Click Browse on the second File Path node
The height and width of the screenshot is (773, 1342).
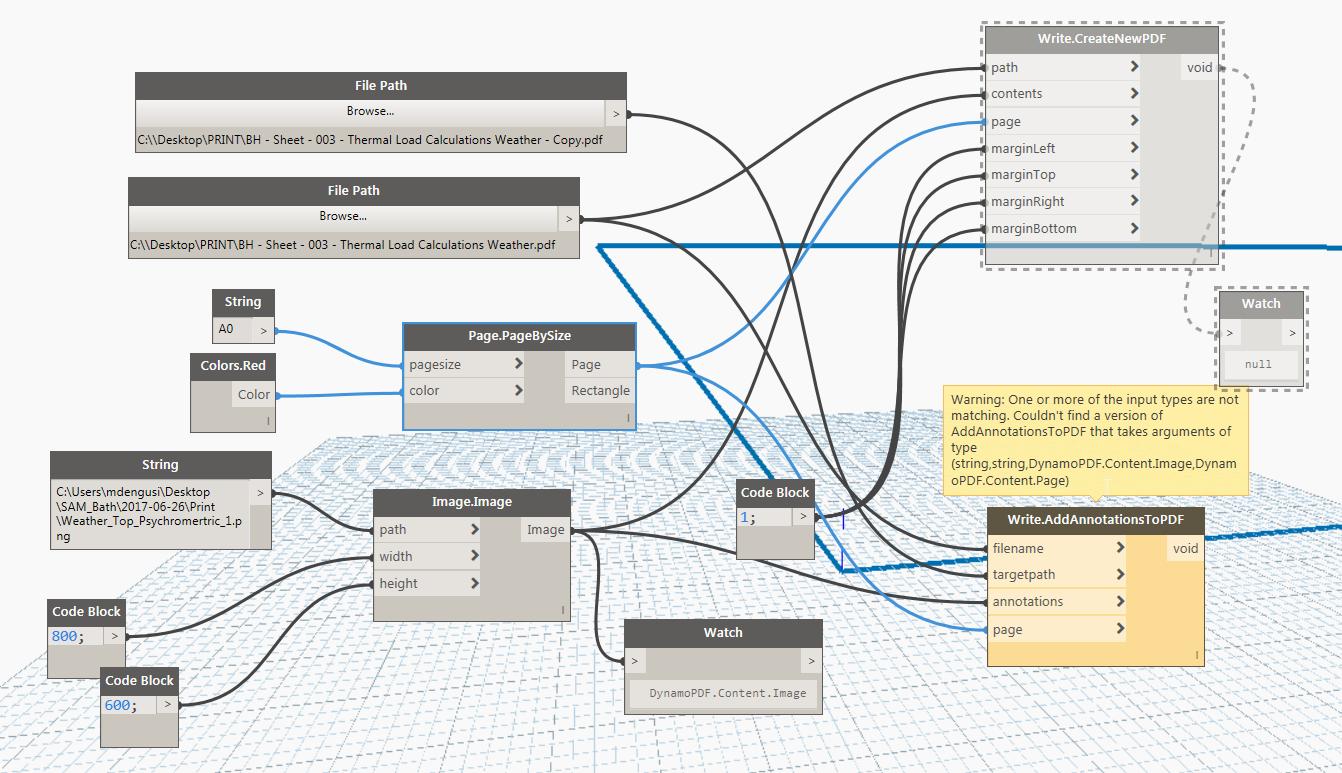tap(342, 217)
